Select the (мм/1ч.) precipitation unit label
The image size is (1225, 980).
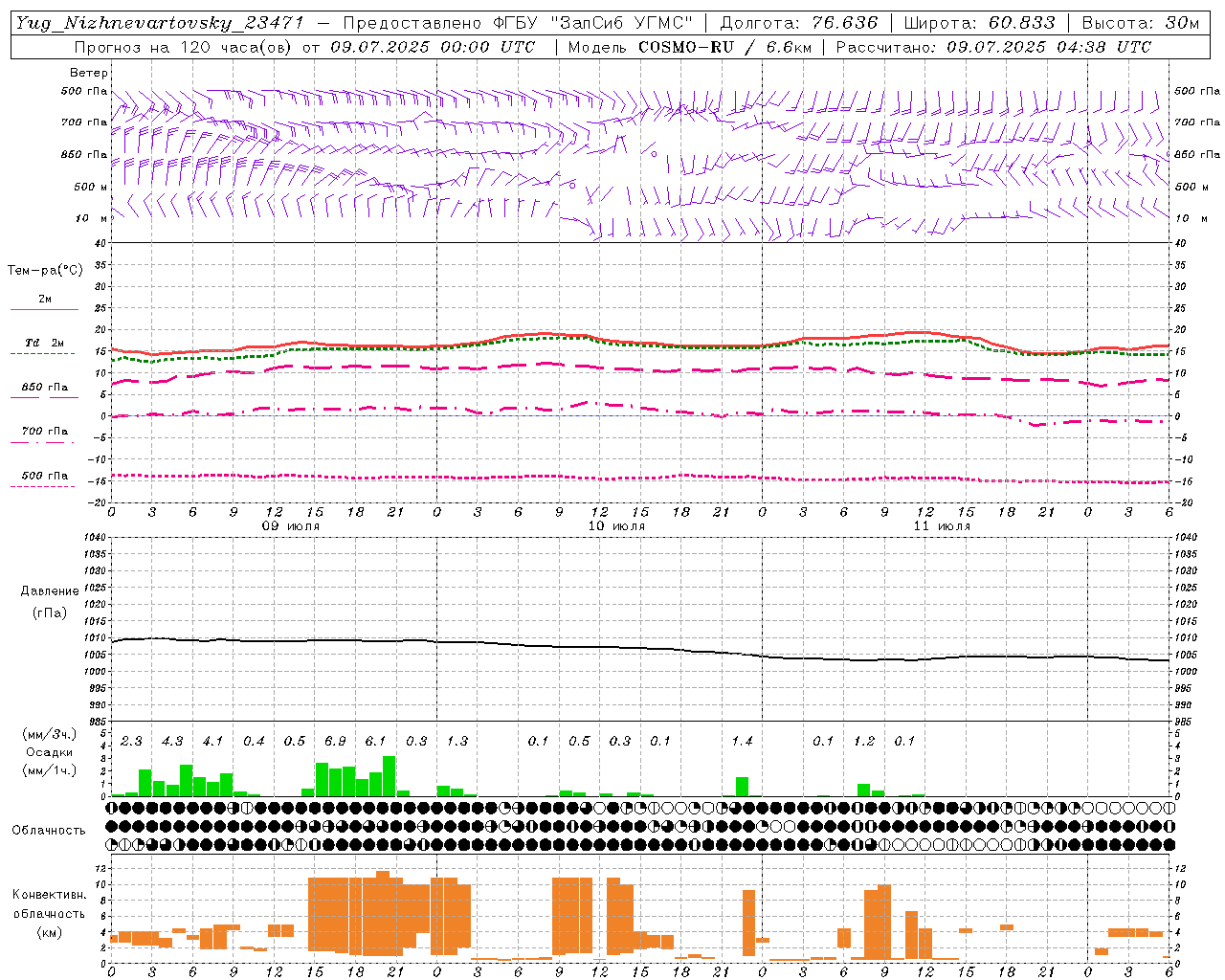pyautogui.click(x=51, y=770)
